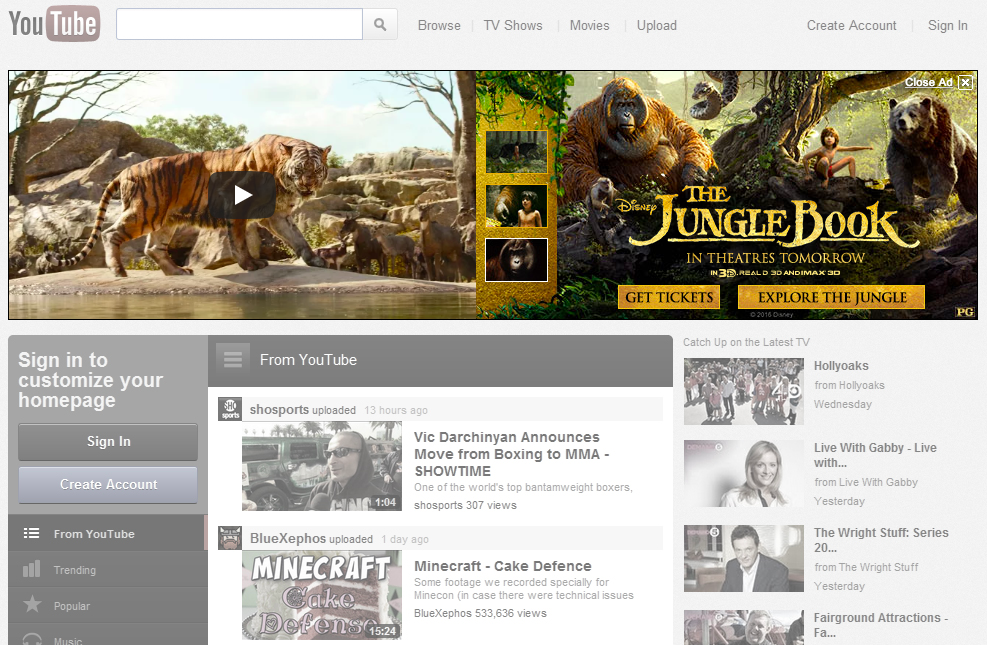Click inside the search field

(x=240, y=24)
